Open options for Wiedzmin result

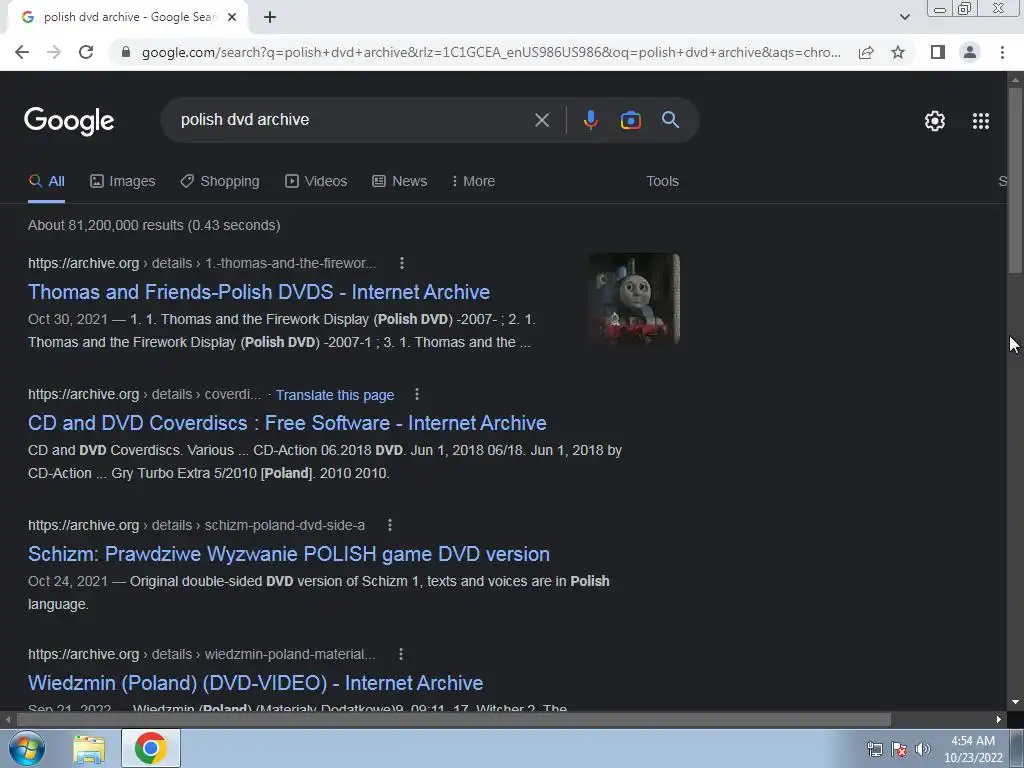pos(401,654)
